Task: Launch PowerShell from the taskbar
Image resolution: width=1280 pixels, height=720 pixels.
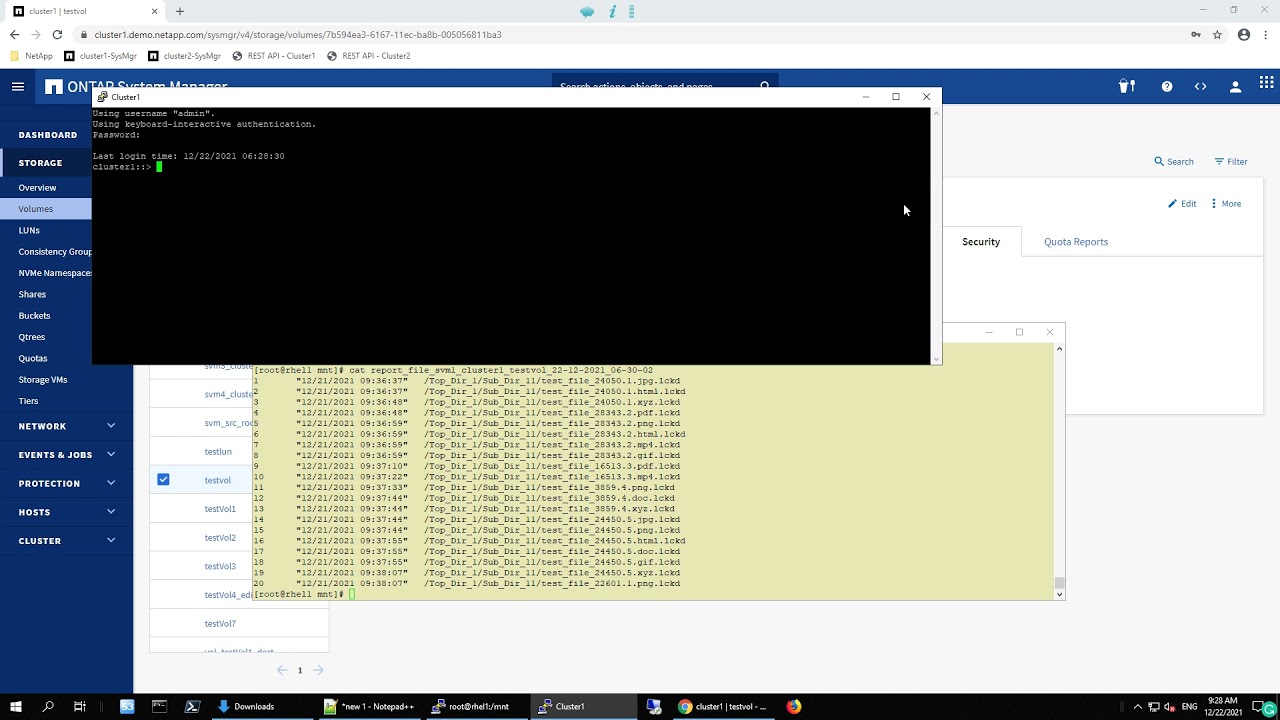Action: [192, 706]
